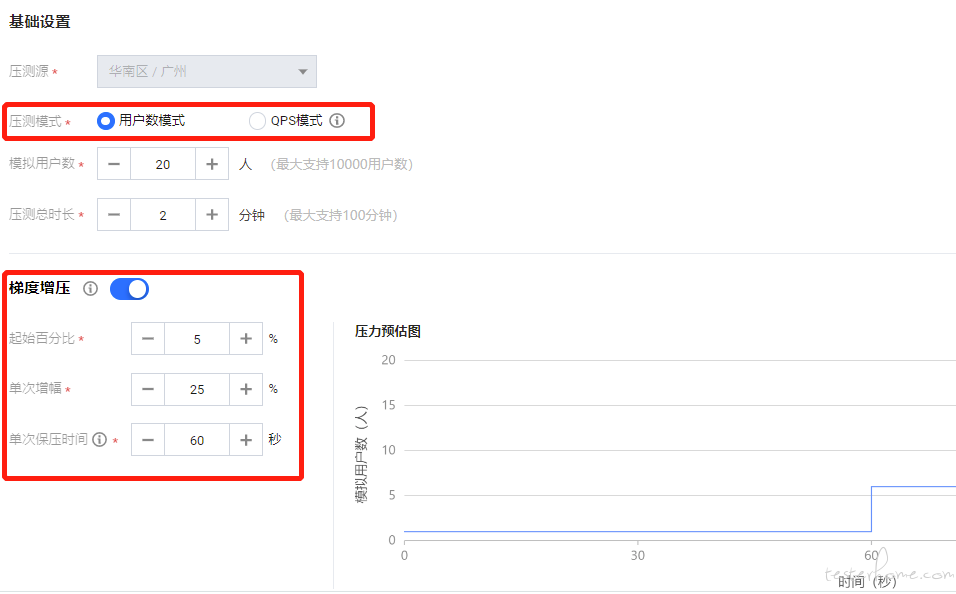Decrease 单次增幅 with minus button
The image size is (956, 594).
[x=148, y=389]
